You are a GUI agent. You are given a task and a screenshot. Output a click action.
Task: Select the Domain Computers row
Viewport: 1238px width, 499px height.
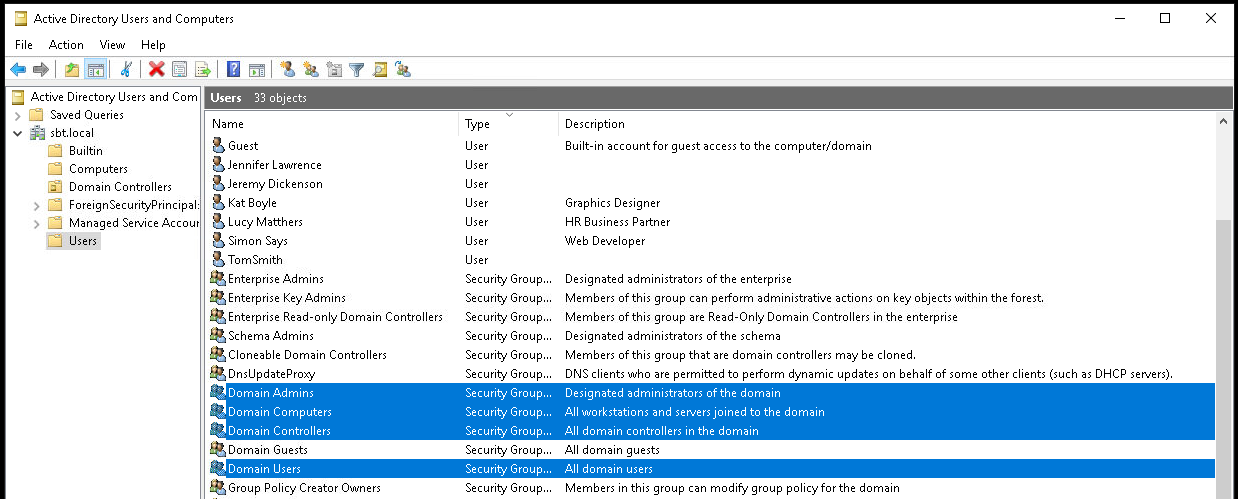711,412
